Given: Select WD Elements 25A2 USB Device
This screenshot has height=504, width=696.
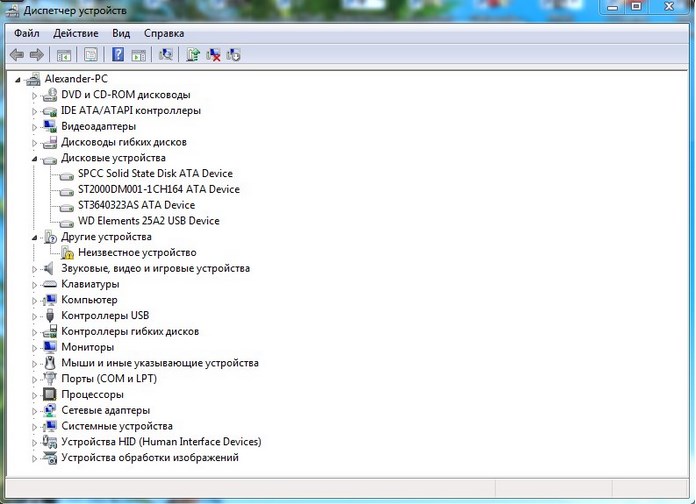Looking at the screenshot, I should [149, 221].
